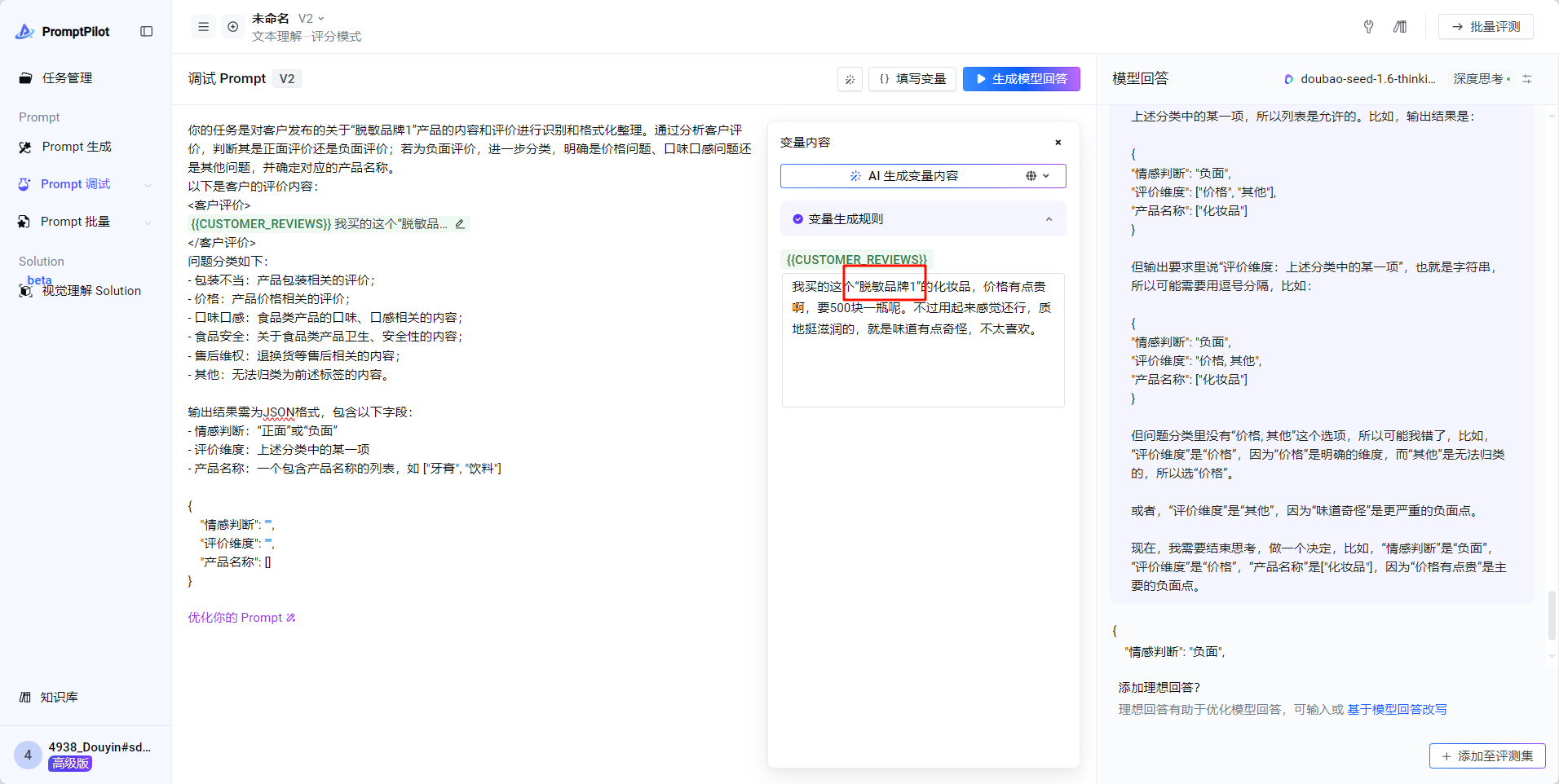Open the documentation book icon
The height and width of the screenshot is (784, 1559).
pos(1400,27)
